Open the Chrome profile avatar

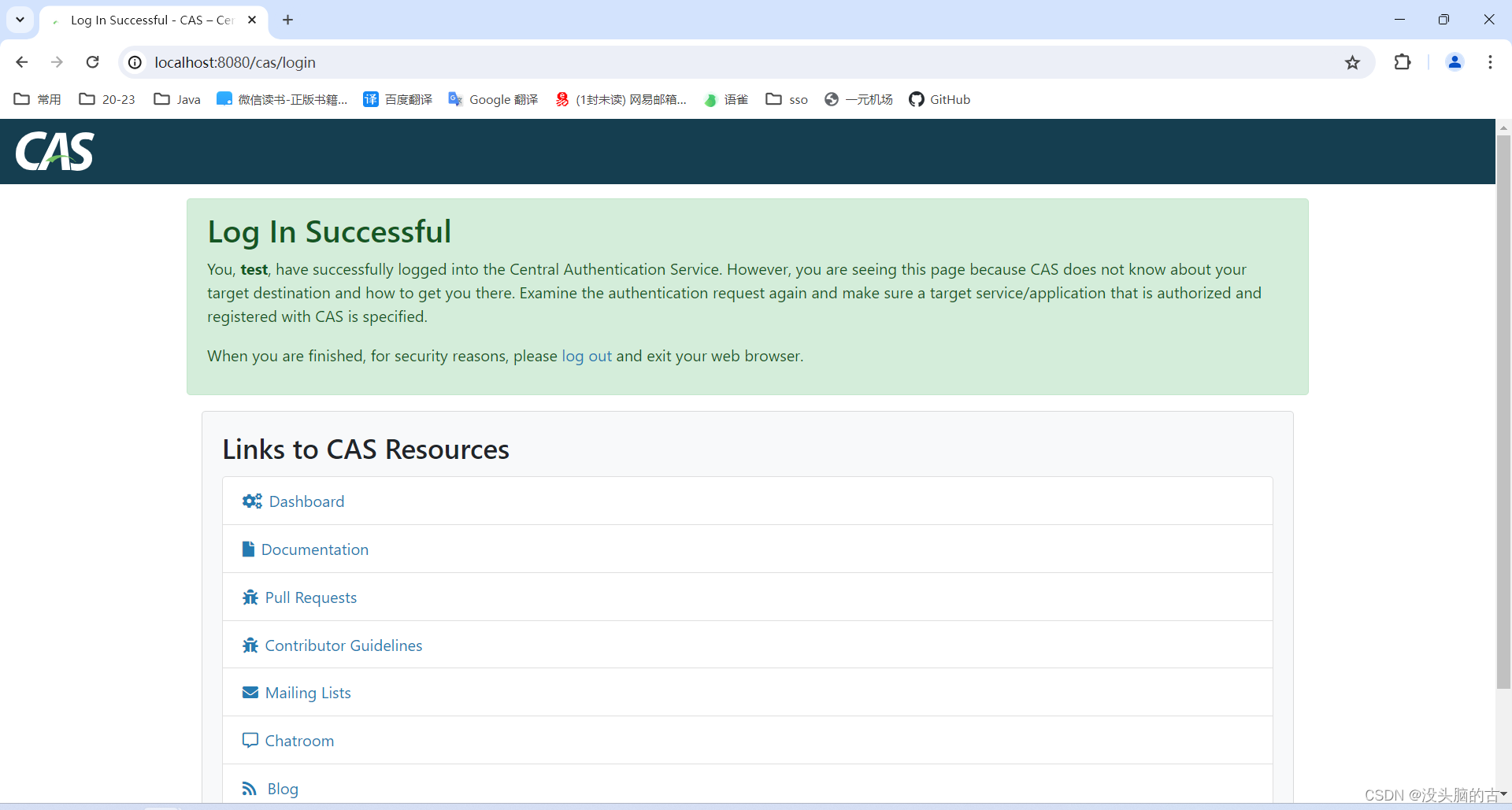[1455, 62]
